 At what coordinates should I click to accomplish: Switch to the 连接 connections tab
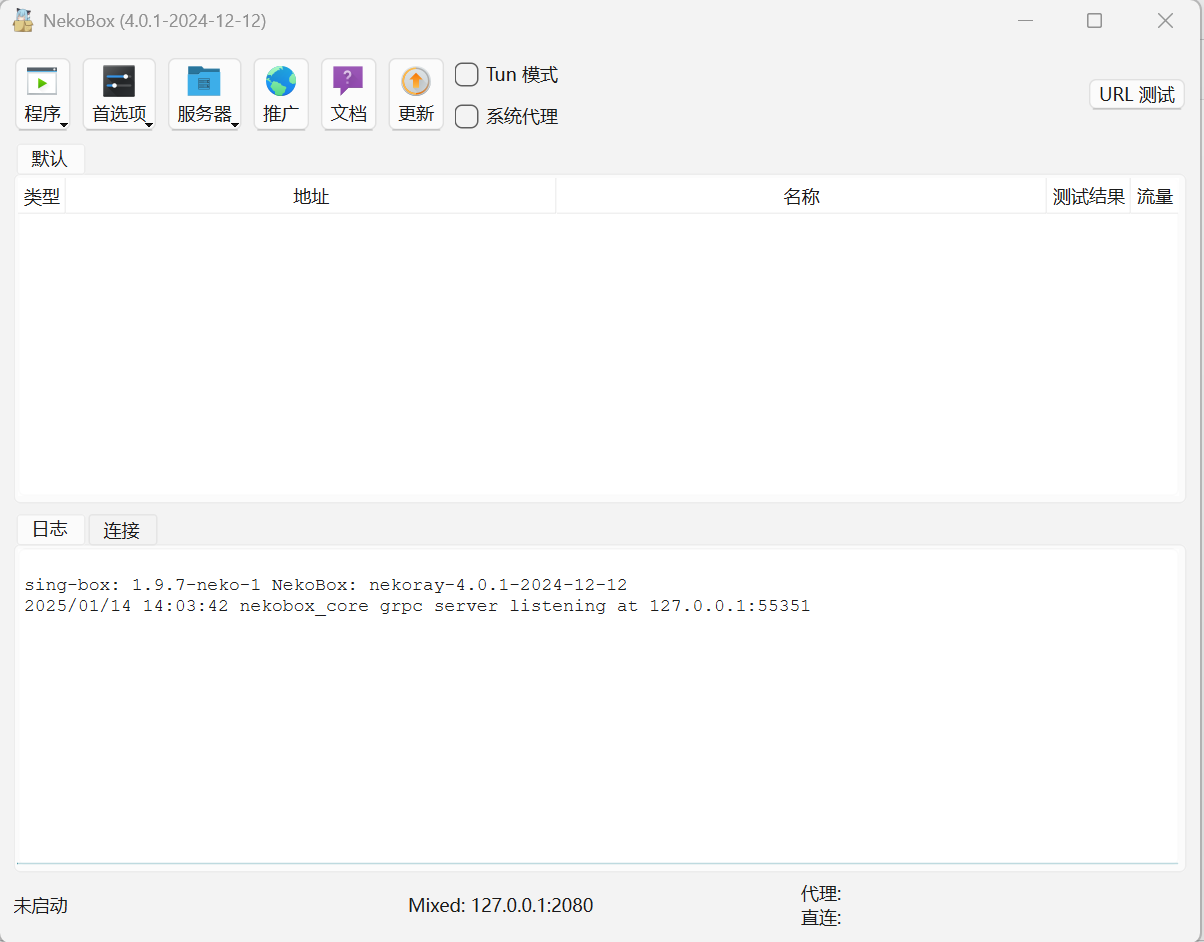point(122,531)
